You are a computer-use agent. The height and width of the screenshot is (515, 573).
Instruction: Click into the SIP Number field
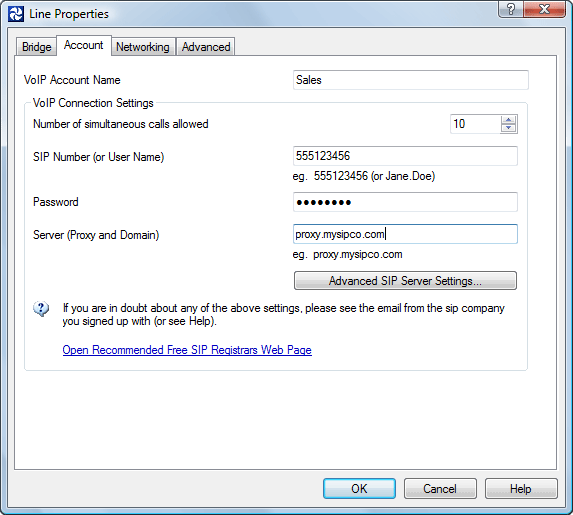[x=405, y=156]
